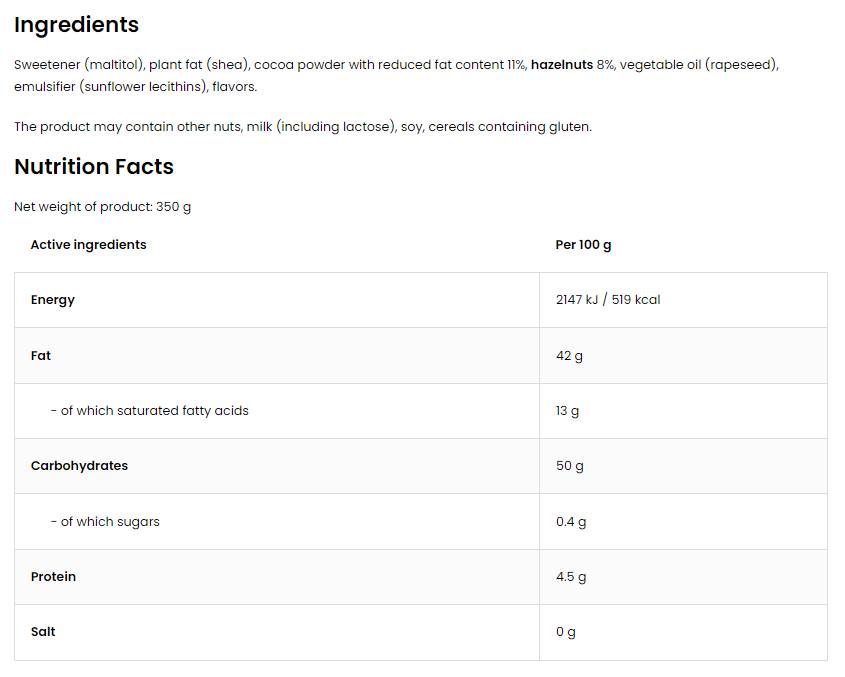The height and width of the screenshot is (677, 845).
Task: Select the bold hazelnuts word
Action: [x=561, y=65]
